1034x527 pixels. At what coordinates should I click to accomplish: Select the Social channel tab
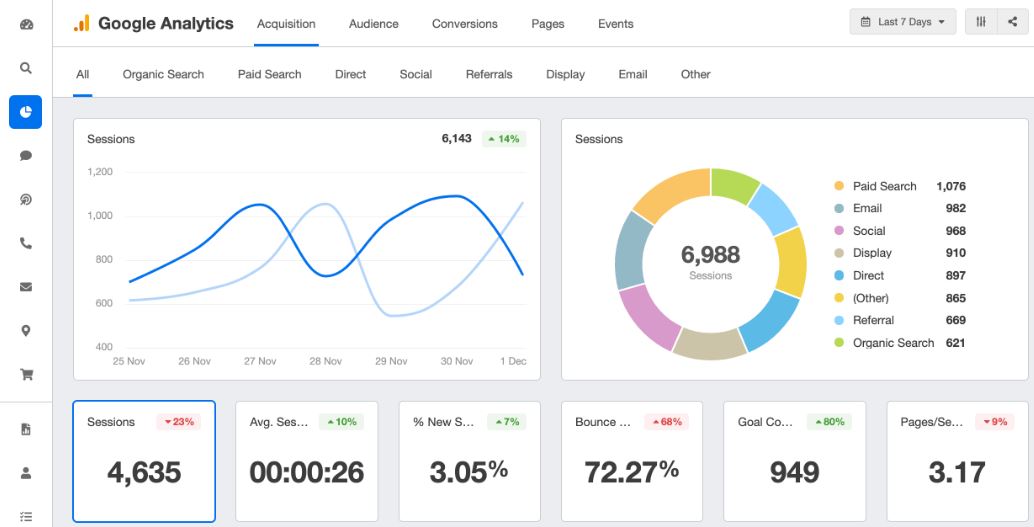pyautogui.click(x=416, y=75)
